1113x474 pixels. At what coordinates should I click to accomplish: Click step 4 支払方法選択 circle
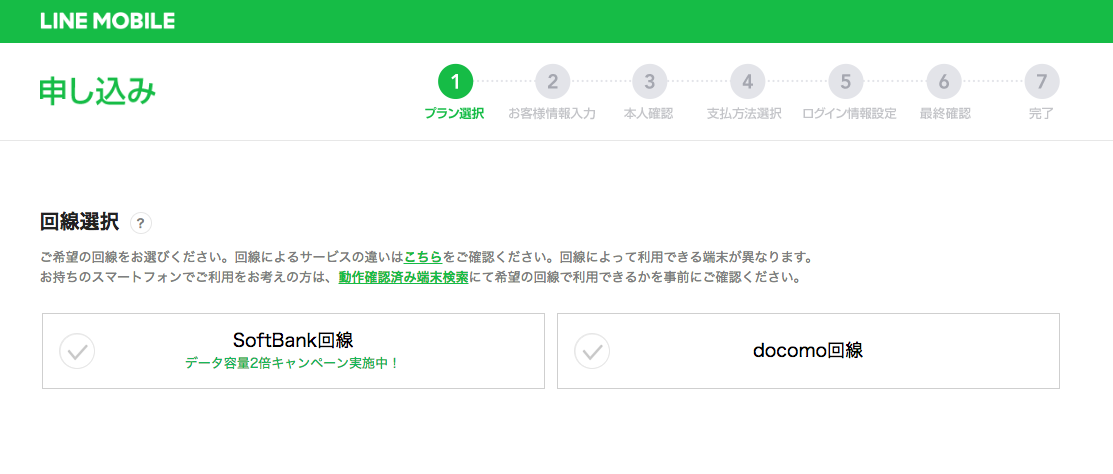pos(747,82)
